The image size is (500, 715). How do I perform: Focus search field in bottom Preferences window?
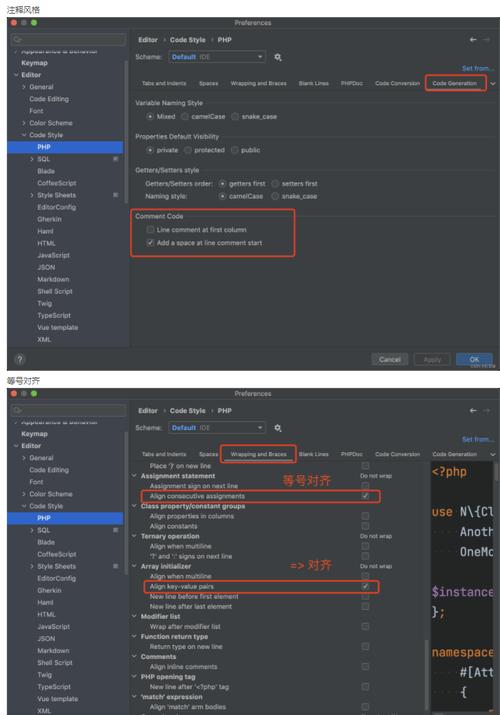click(x=68, y=410)
